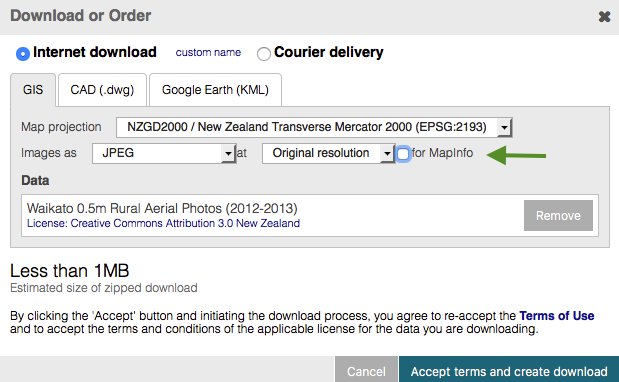Viewport: 619px width, 382px height.
Task: Open the Terms of Use link
Action: tap(557, 316)
